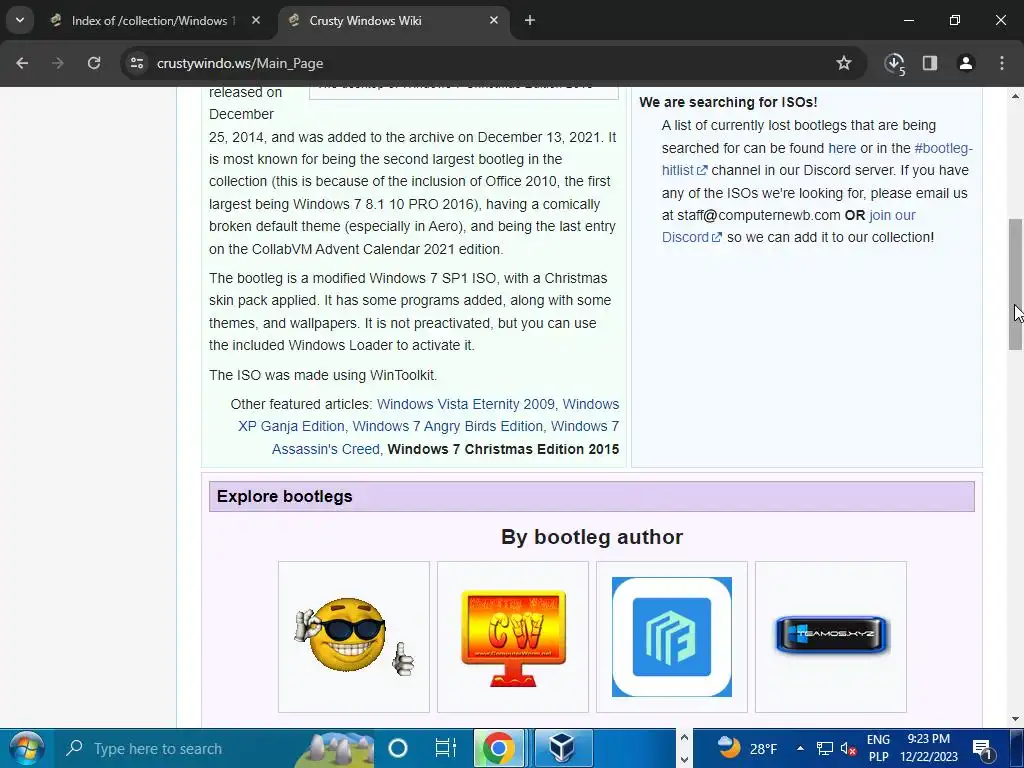The height and width of the screenshot is (768, 1024).
Task: Open Chrome downloads indicator
Action: pos(895,63)
